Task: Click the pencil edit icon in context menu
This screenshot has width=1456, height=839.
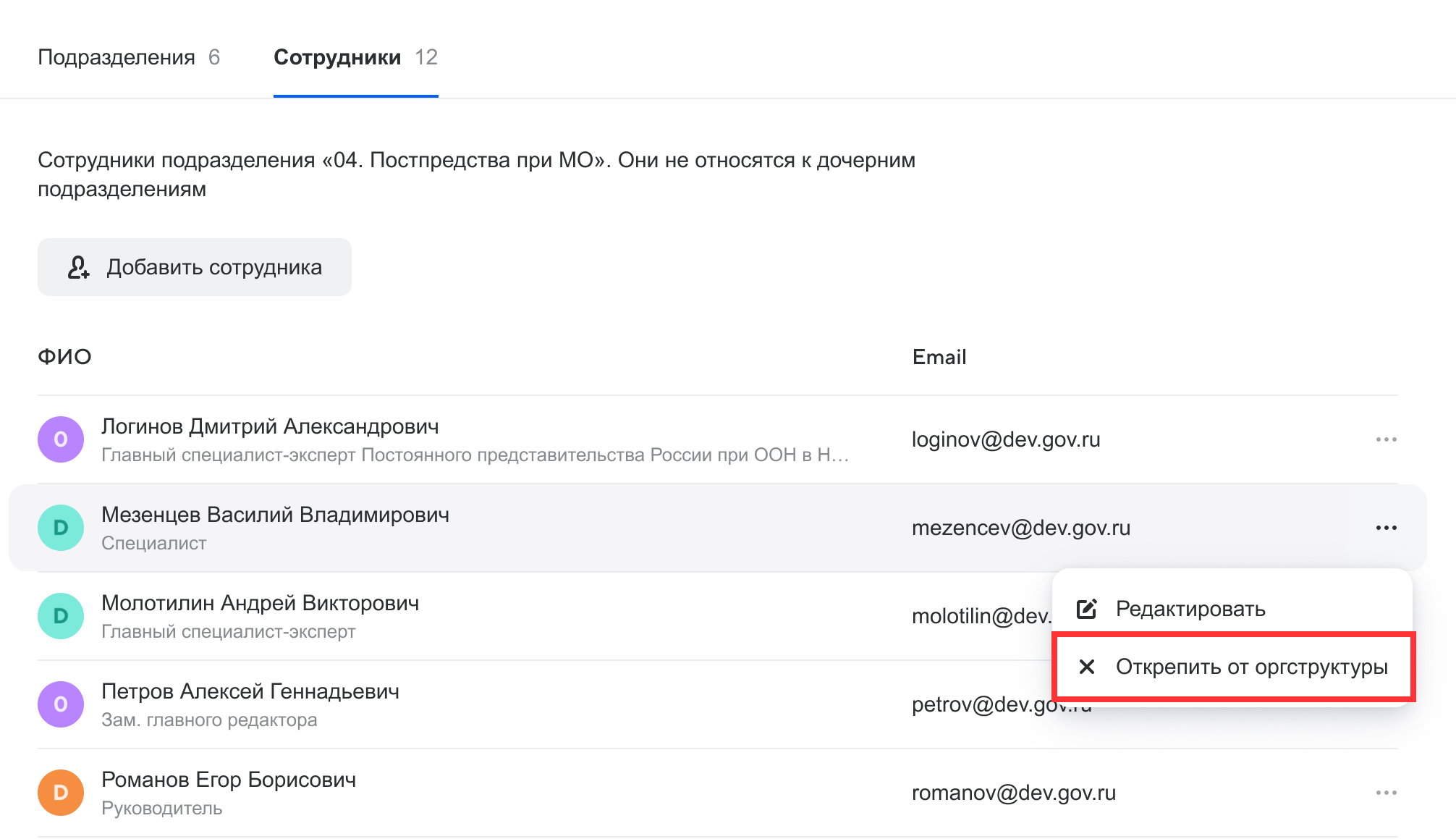Action: (1086, 609)
